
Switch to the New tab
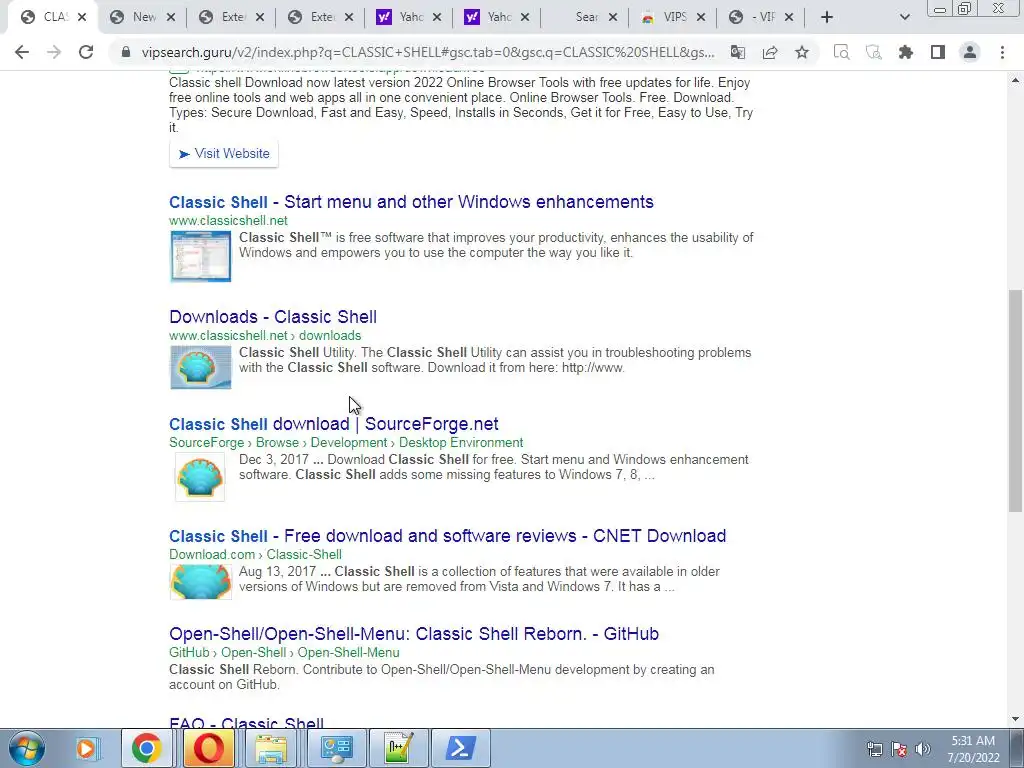click(143, 17)
